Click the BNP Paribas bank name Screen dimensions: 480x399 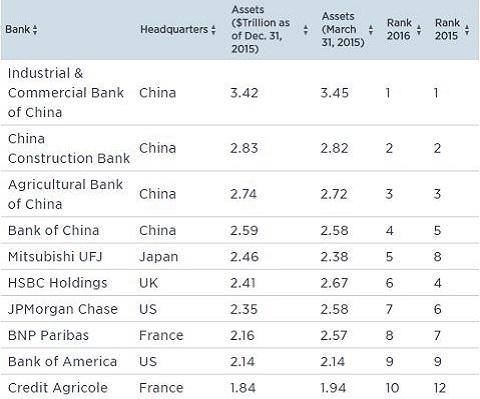[48, 335]
